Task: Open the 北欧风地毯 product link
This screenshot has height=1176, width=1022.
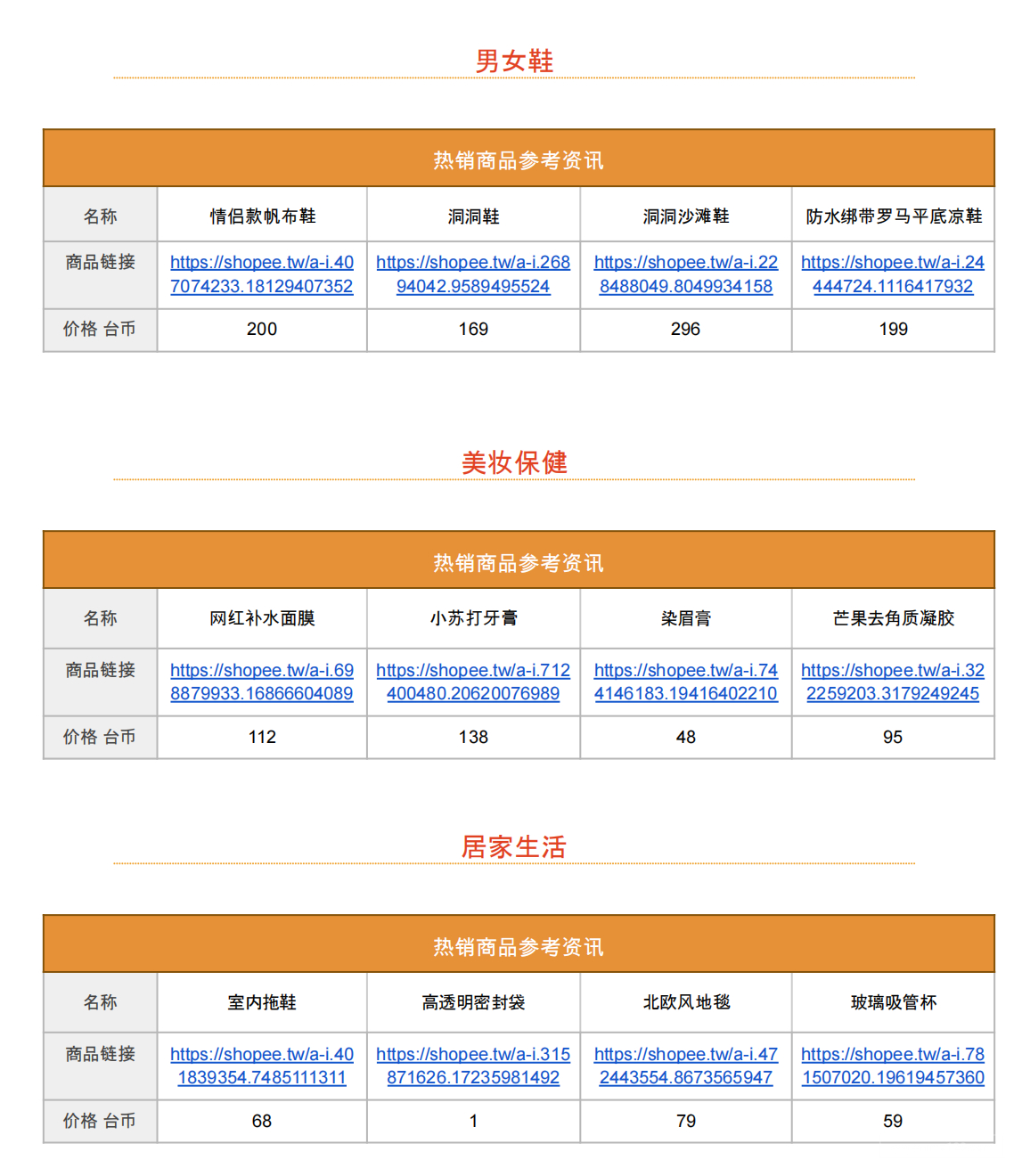Action: click(684, 1066)
